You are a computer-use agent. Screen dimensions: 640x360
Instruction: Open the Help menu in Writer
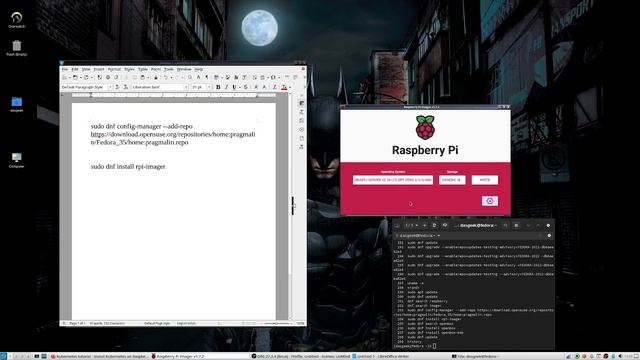click(199, 69)
